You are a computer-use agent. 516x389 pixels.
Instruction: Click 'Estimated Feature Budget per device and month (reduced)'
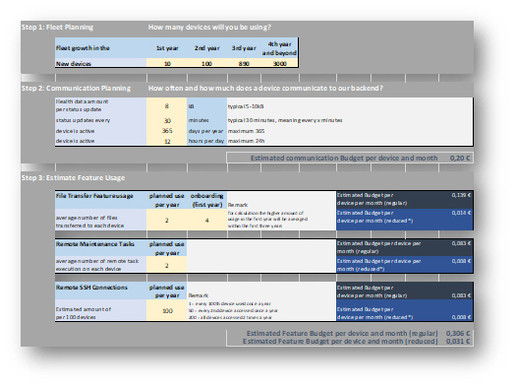(340, 341)
